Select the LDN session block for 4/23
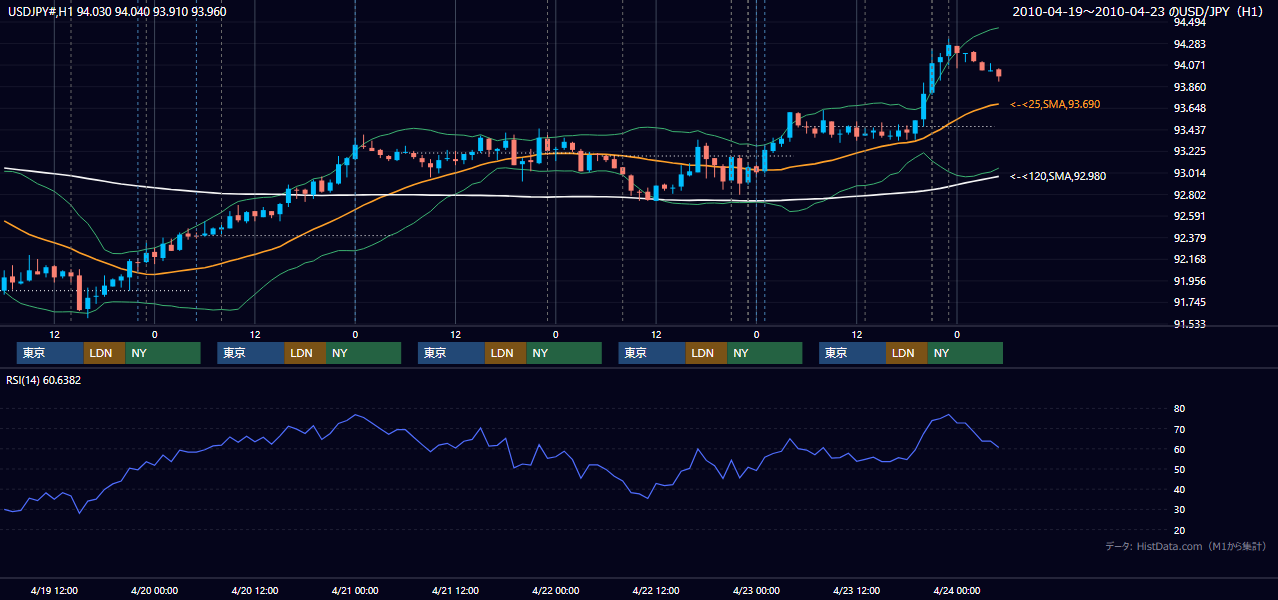1278x600 pixels. pyautogui.click(x=907, y=353)
